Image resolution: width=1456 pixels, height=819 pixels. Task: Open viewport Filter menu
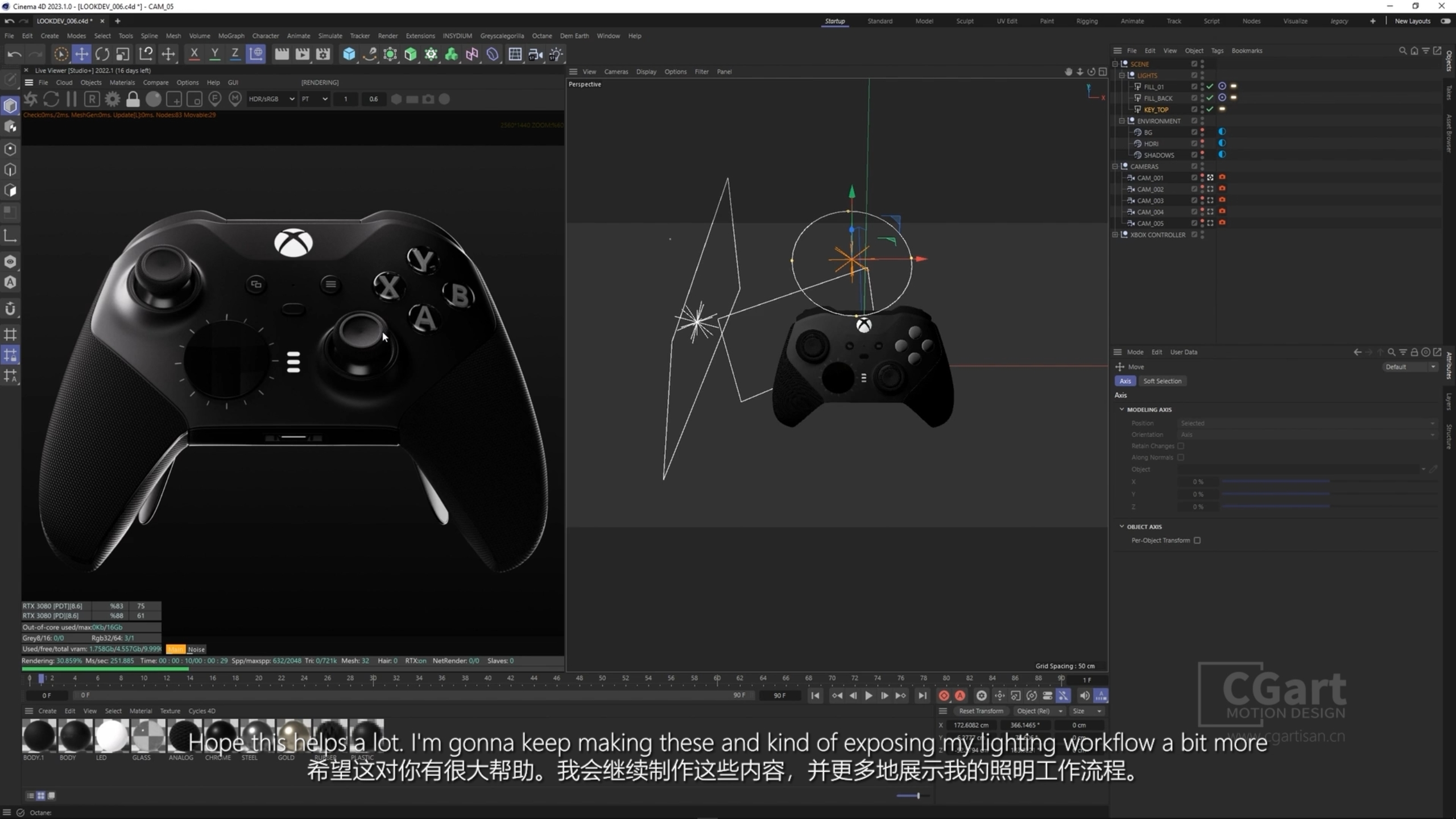pyautogui.click(x=701, y=72)
